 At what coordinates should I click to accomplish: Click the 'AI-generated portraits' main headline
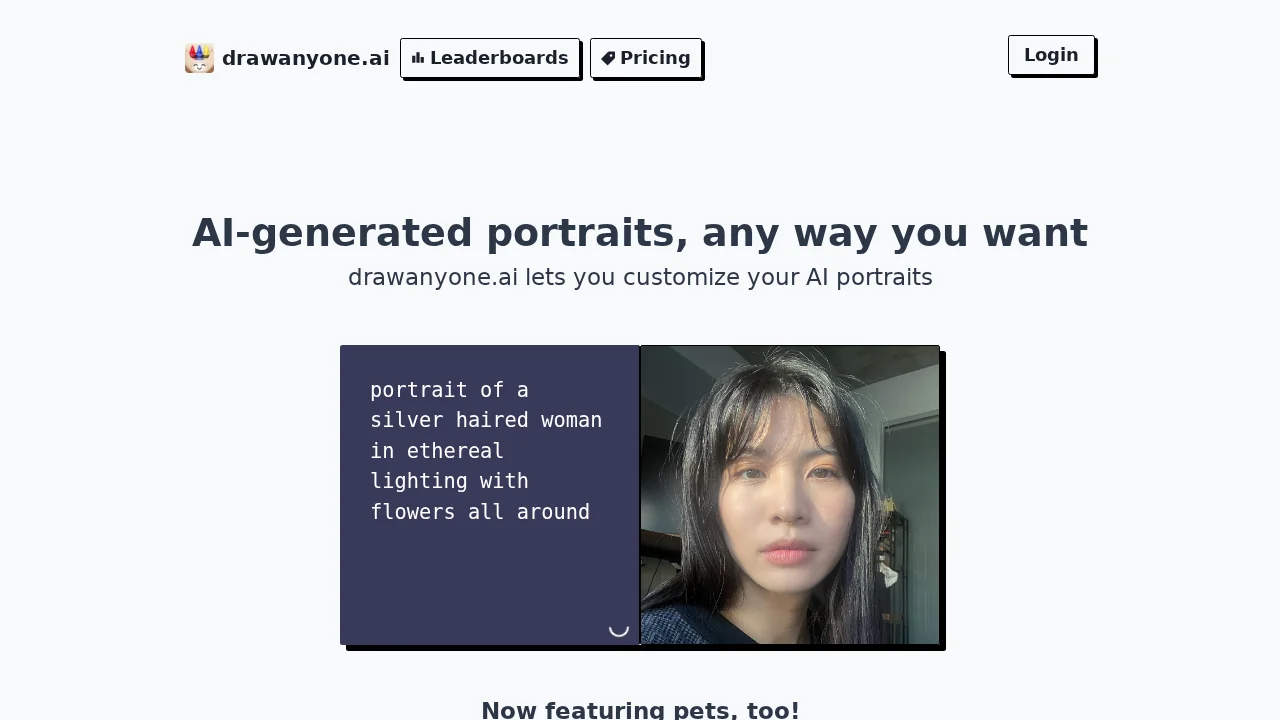639,233
